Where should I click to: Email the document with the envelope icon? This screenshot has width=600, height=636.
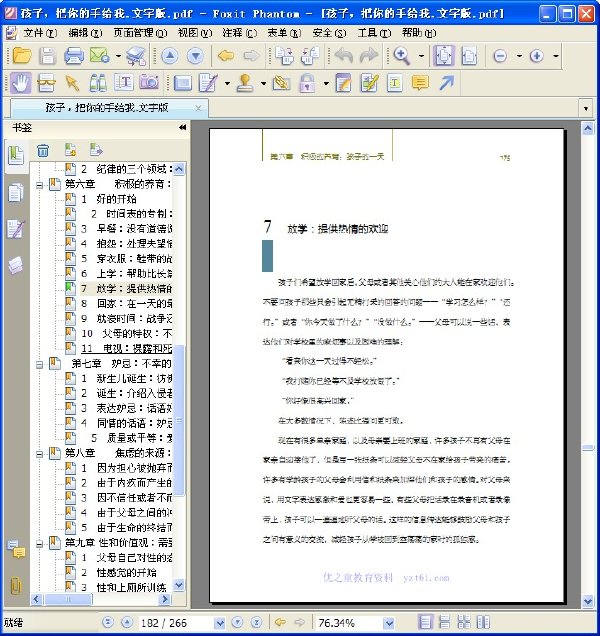[99, 56]
